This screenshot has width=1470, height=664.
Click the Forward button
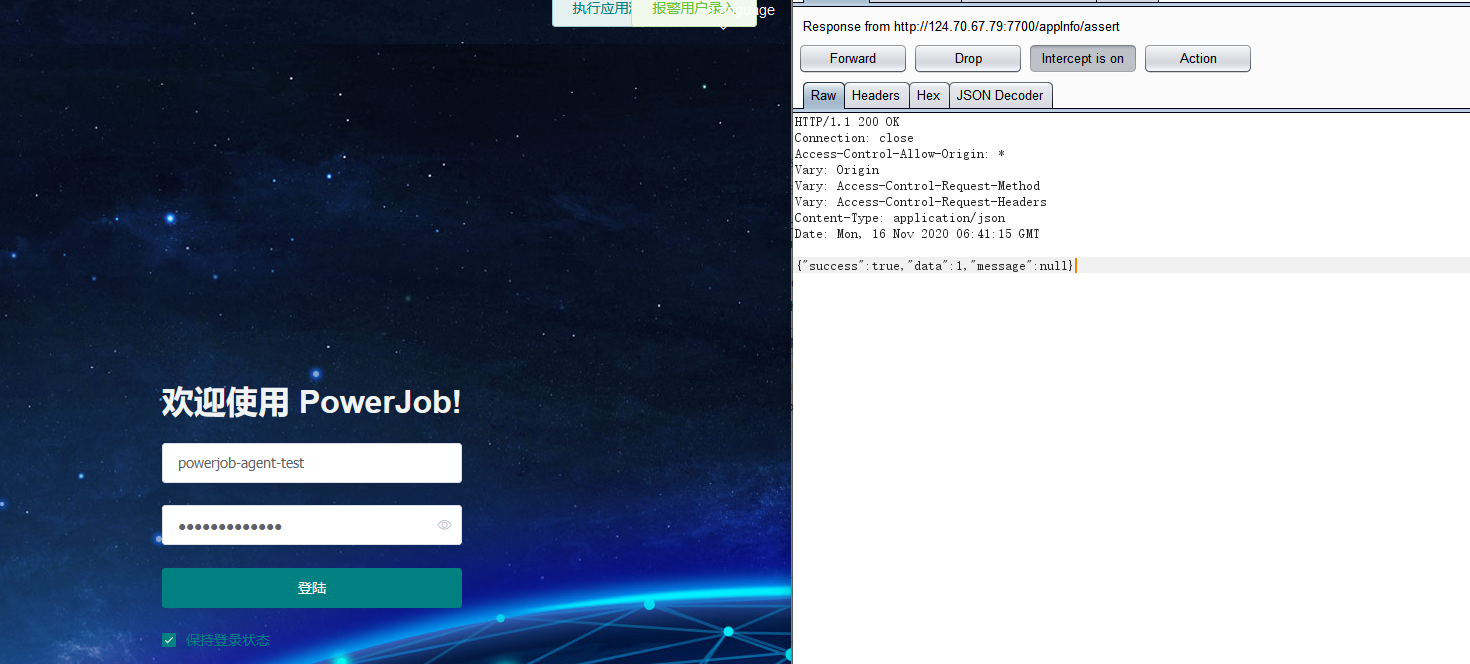[x=852, y=58]
